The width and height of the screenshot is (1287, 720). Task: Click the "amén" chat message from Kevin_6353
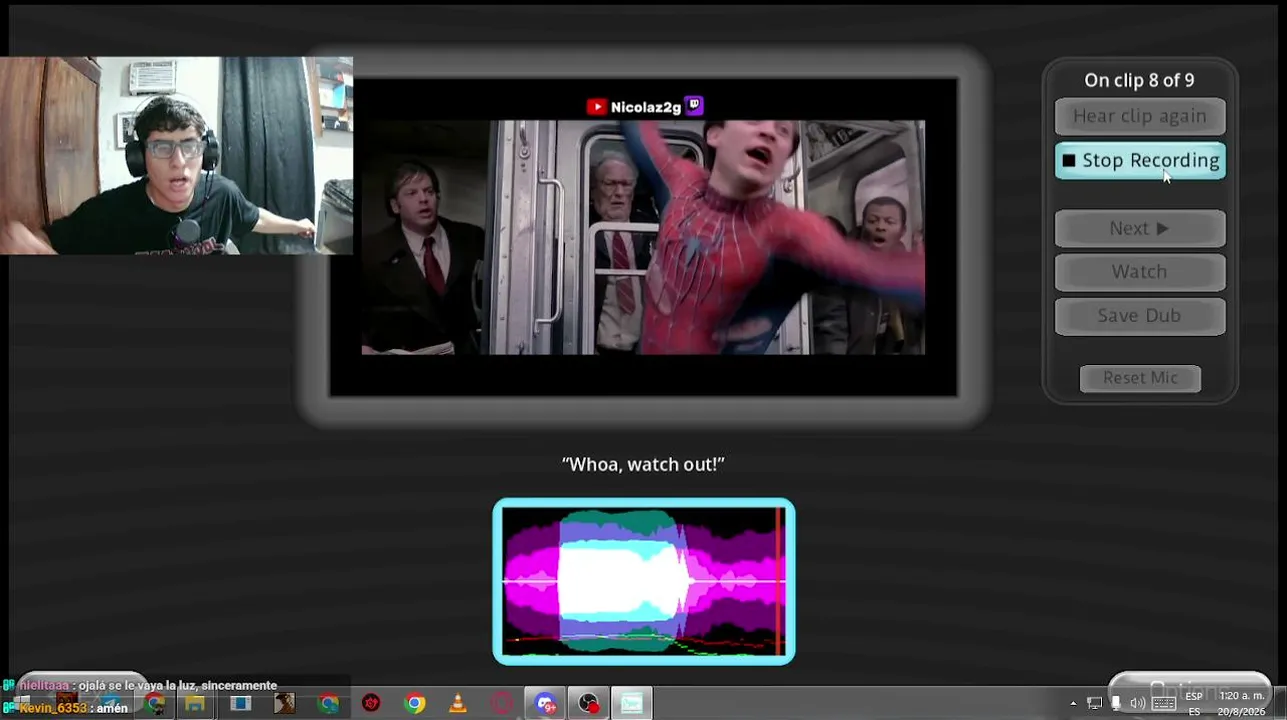[65, 708]
